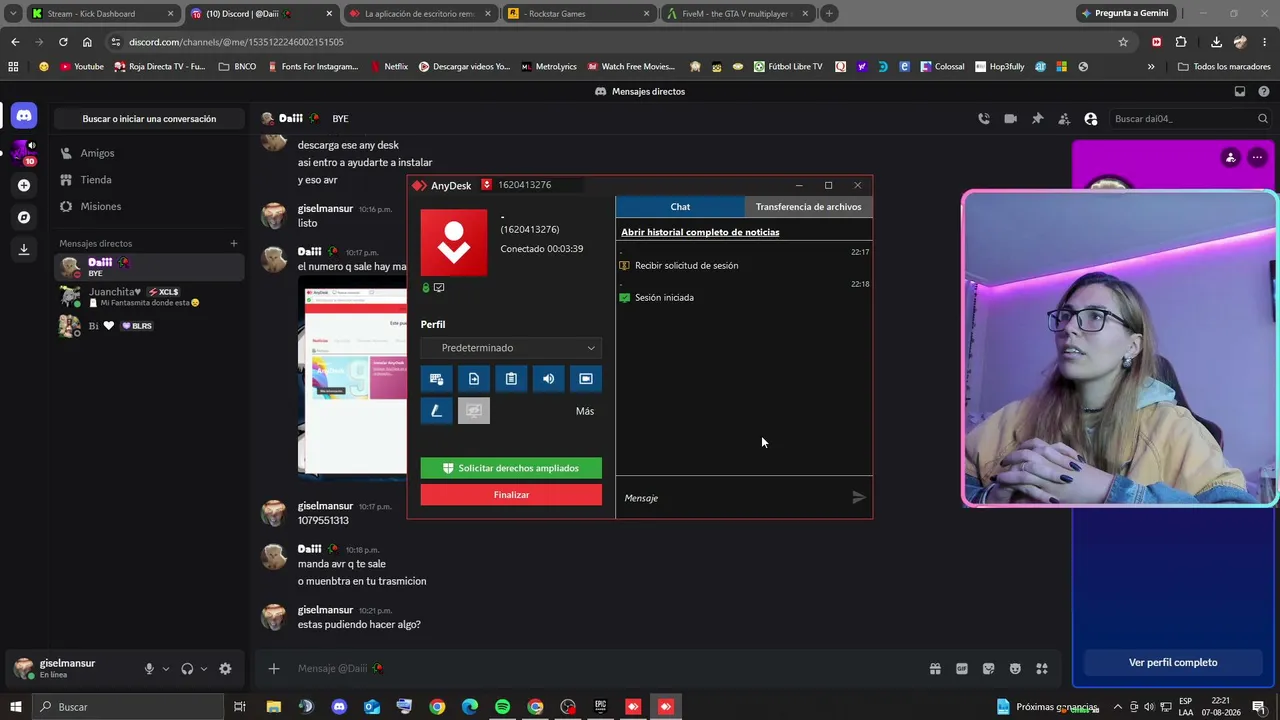Open Discord server discovery compass icon
The width and height of the screenshot is (1280, 720).
pos(24,217)
